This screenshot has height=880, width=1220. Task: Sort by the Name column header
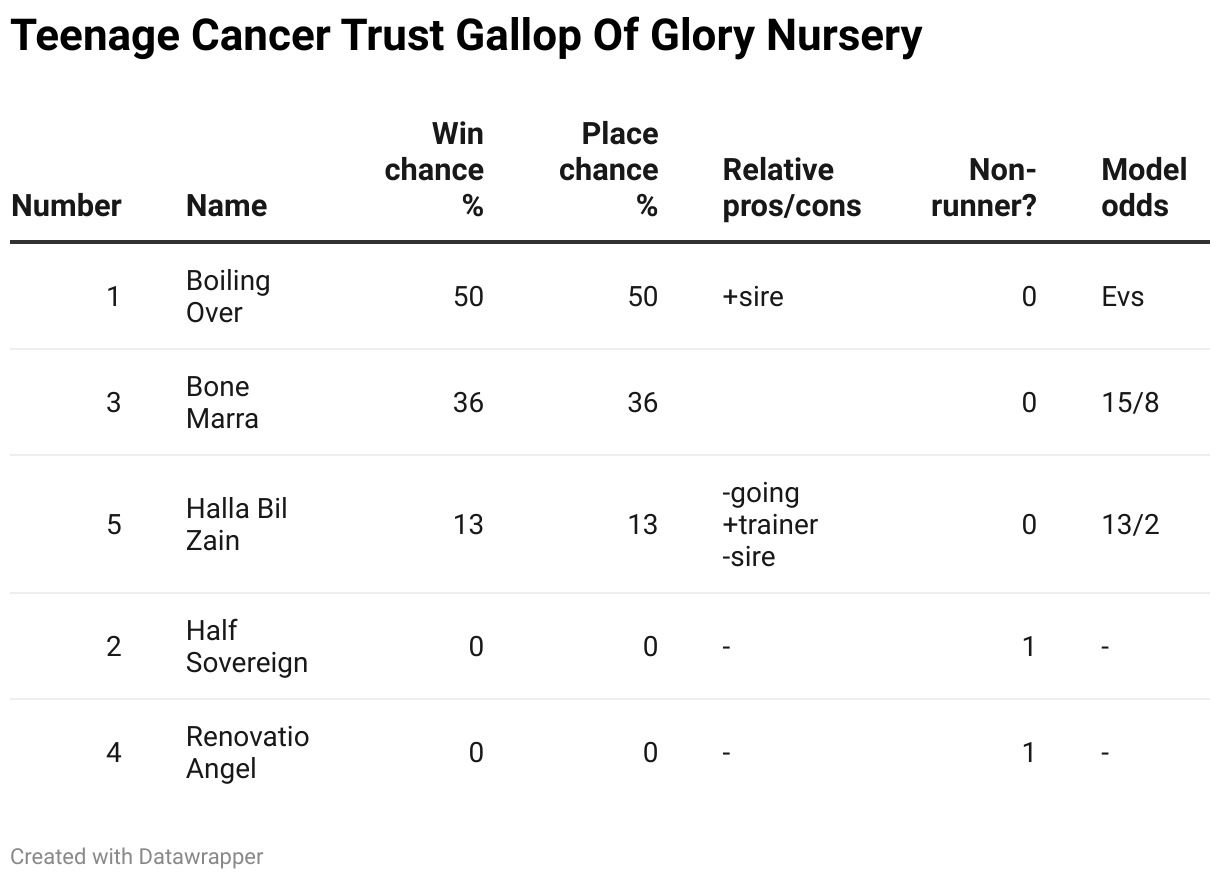pos(226,205)
